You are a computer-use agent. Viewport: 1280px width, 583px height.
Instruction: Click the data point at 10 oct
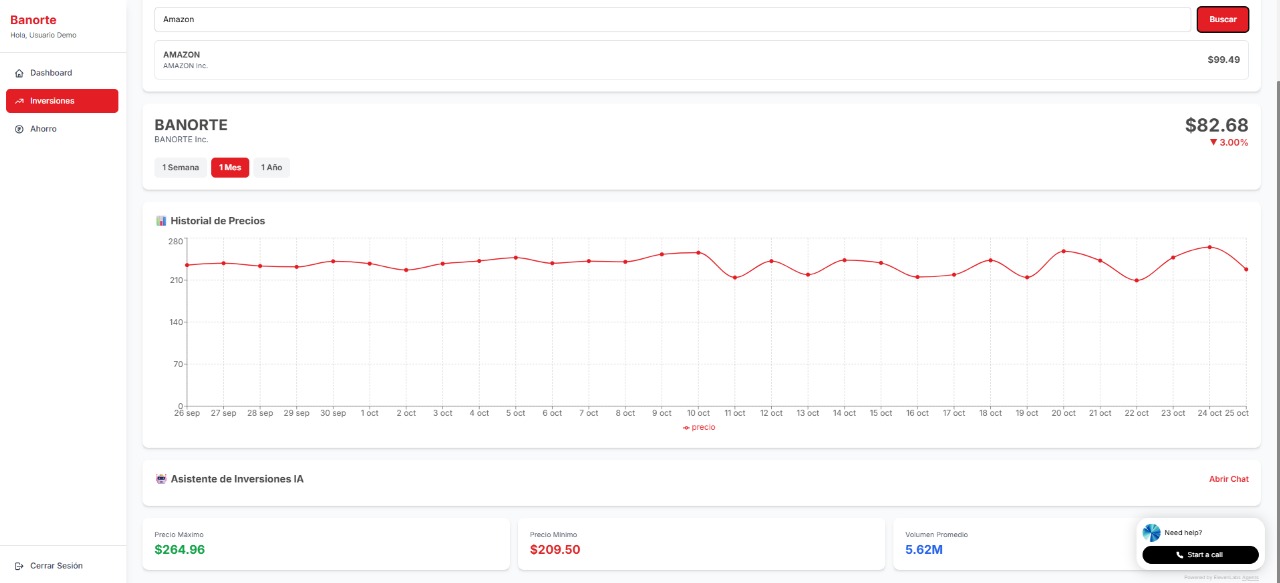pyautogui.click(x=698, y=253)
